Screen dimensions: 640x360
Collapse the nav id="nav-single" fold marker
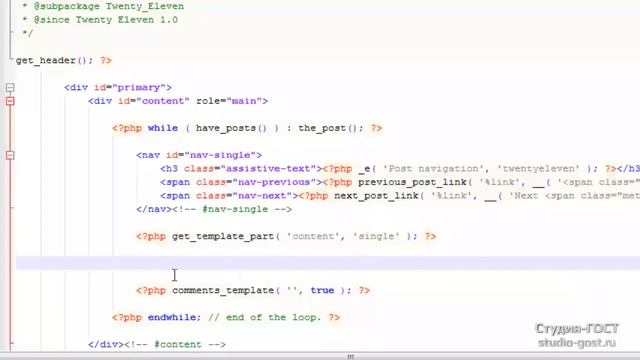[10, 155]
